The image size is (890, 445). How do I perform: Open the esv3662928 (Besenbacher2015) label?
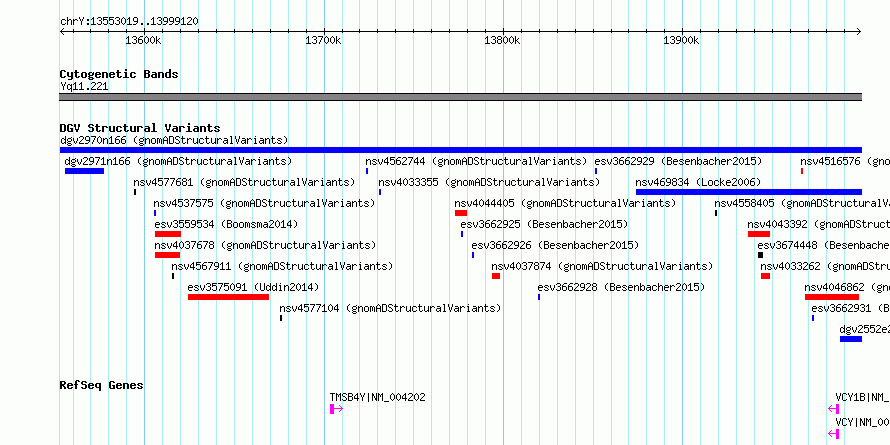point(622,287)
